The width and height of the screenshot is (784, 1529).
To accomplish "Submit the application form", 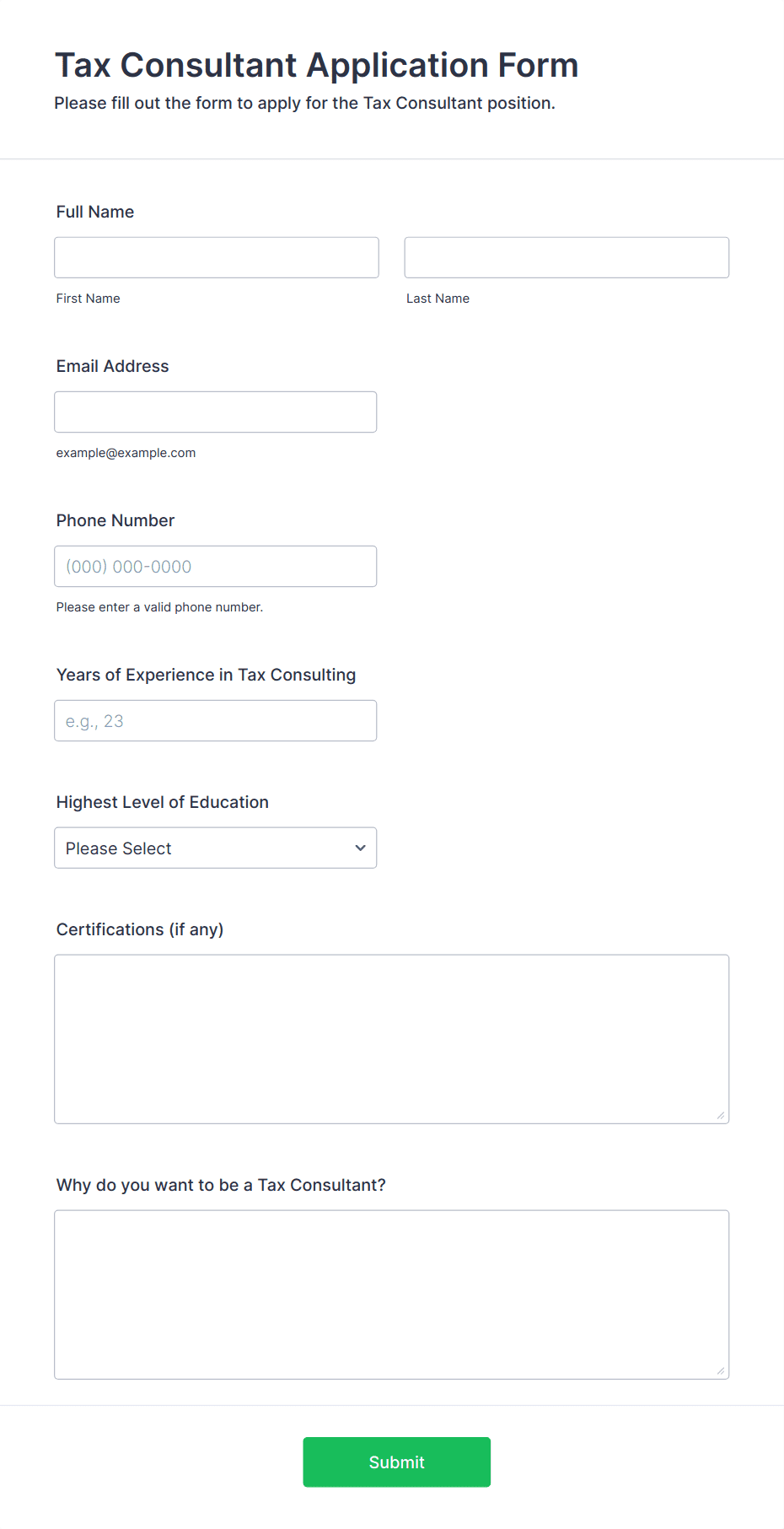I will tap(396, 1462).
